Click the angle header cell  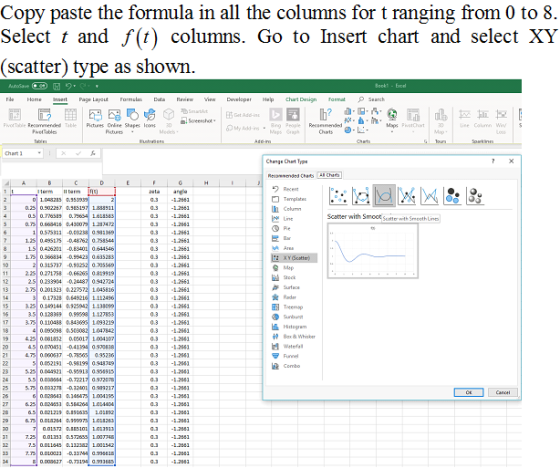(180, 191)
